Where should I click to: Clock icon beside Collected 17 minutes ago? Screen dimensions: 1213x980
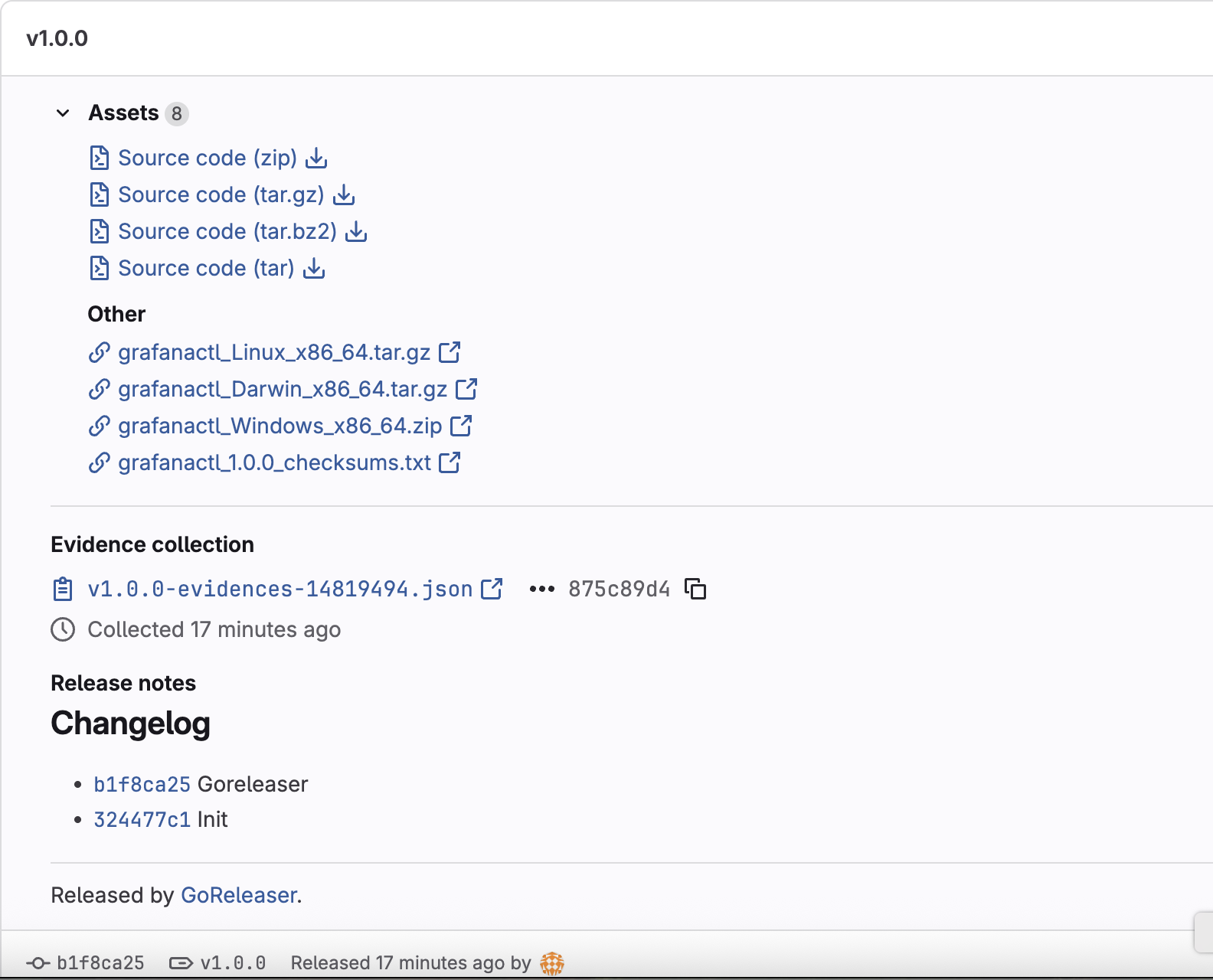tap(63, 629)
